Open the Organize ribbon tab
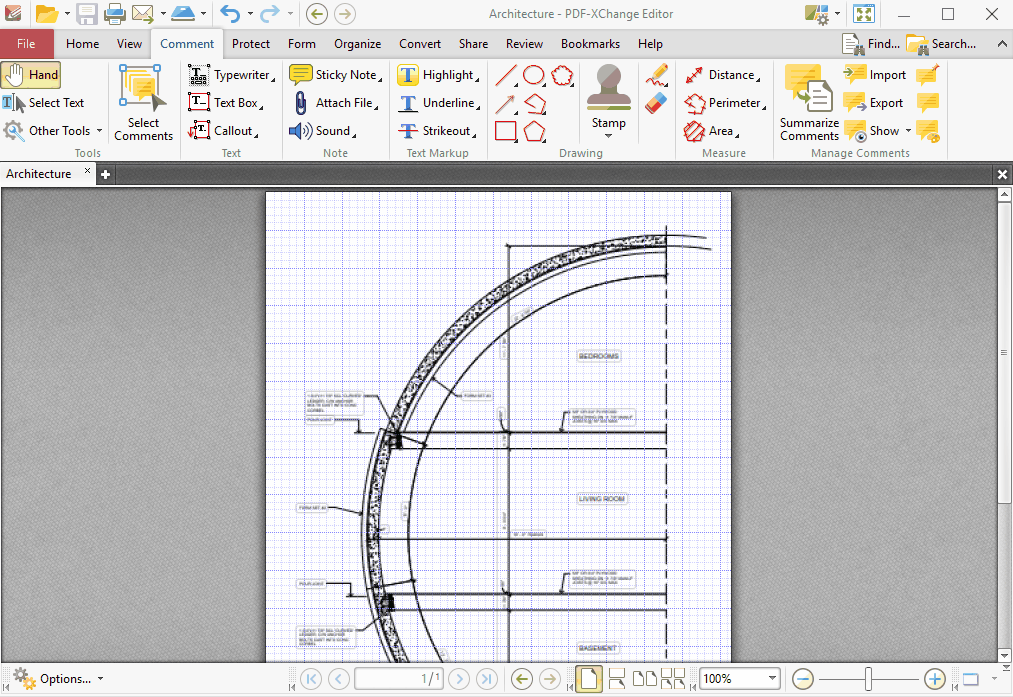1013x697 pixels. tap(357, 44)
